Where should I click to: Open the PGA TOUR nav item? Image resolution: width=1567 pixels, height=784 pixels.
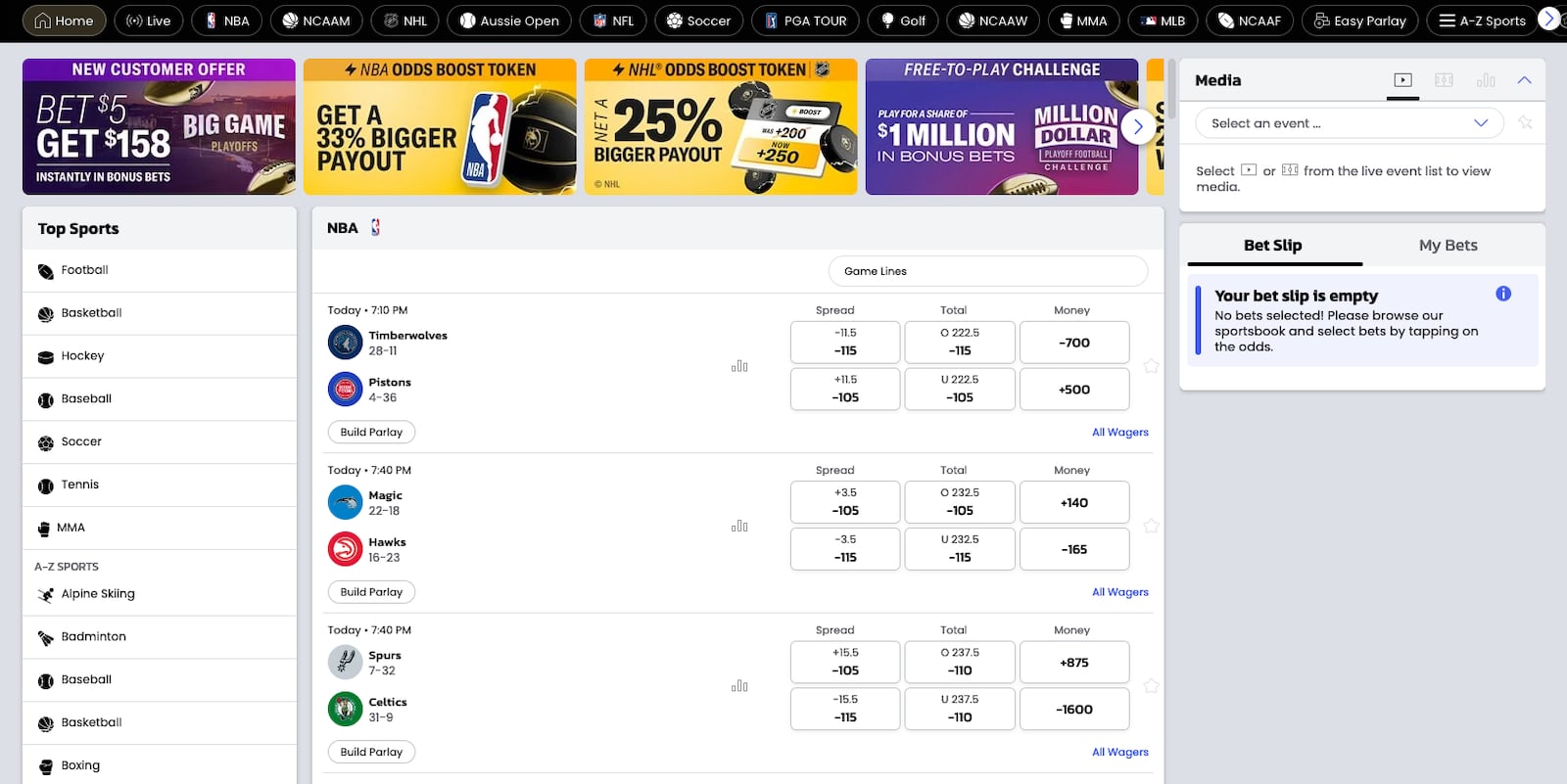806,21
